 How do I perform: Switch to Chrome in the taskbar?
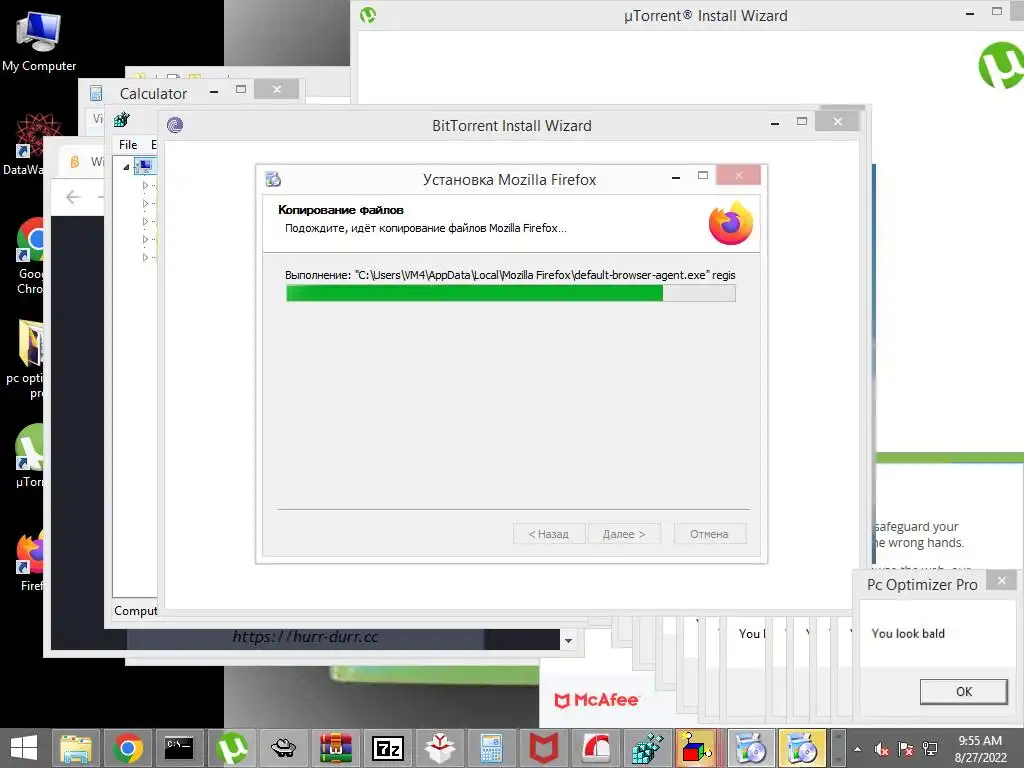tap(128, 748)
